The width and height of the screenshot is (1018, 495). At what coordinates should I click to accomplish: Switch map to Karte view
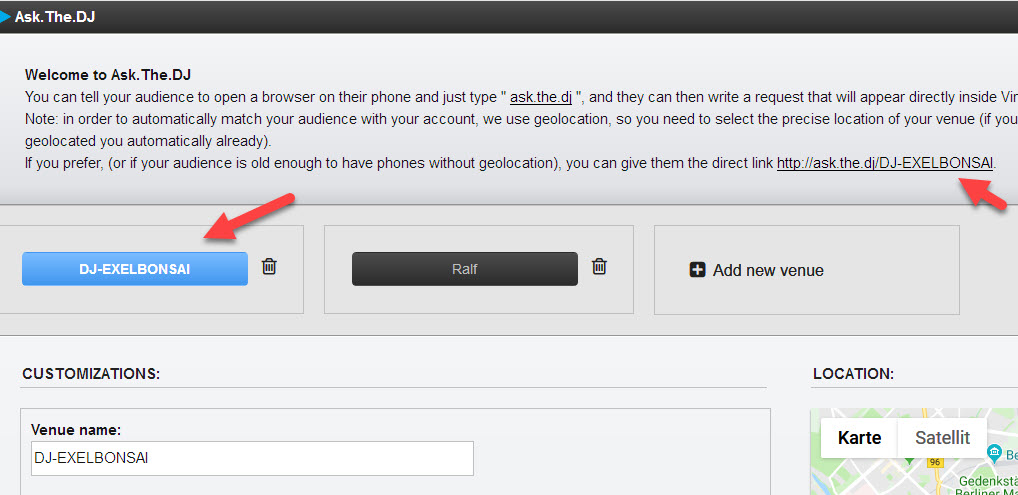tap(859, 438)
